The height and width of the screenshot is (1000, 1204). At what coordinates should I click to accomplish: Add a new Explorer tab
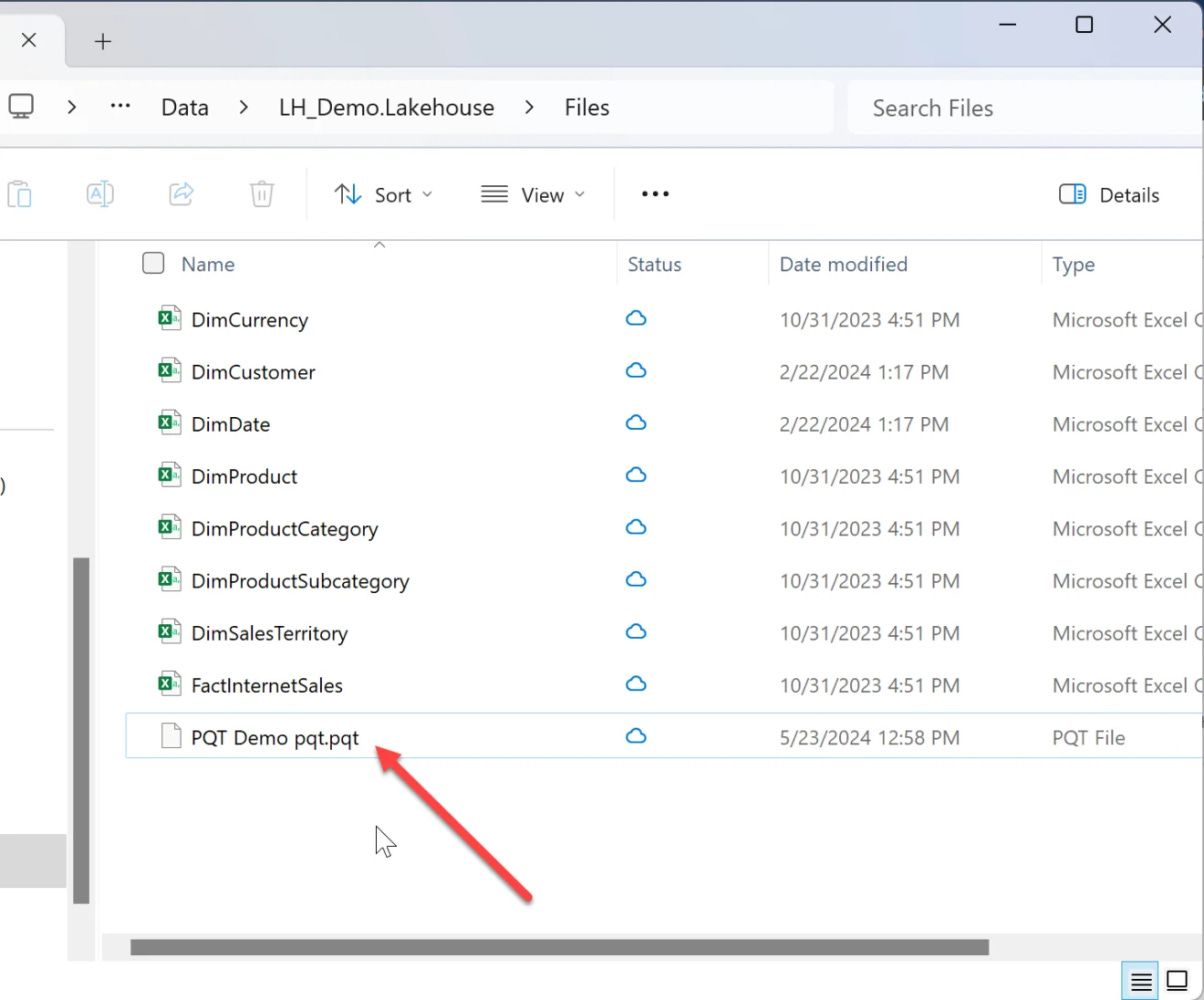(x=102, y=41)
